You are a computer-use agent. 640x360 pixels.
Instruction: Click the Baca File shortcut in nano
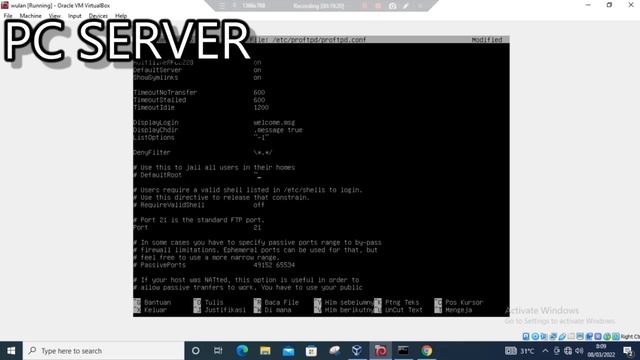(x=276, y=302)
